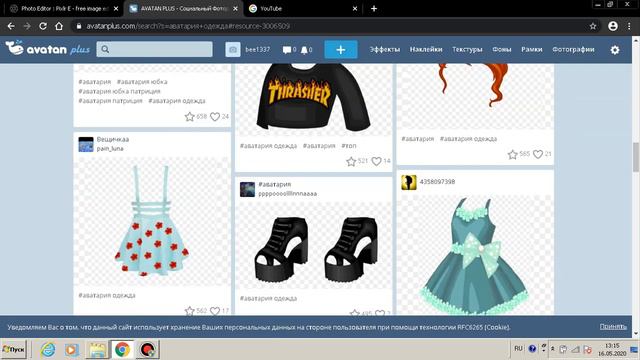Click the #аватария юбка hashtag
The image size is (640, 360).
(x=142, y=82)
